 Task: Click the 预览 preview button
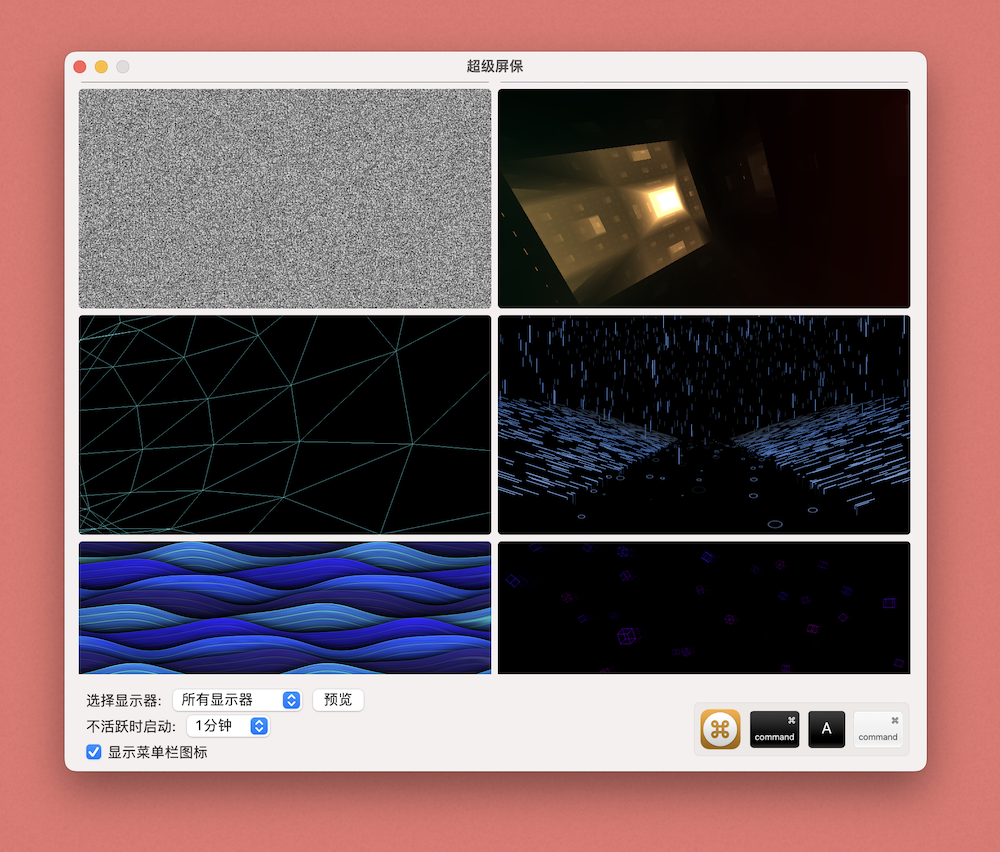pyautogui.click(x=338, y=700)
